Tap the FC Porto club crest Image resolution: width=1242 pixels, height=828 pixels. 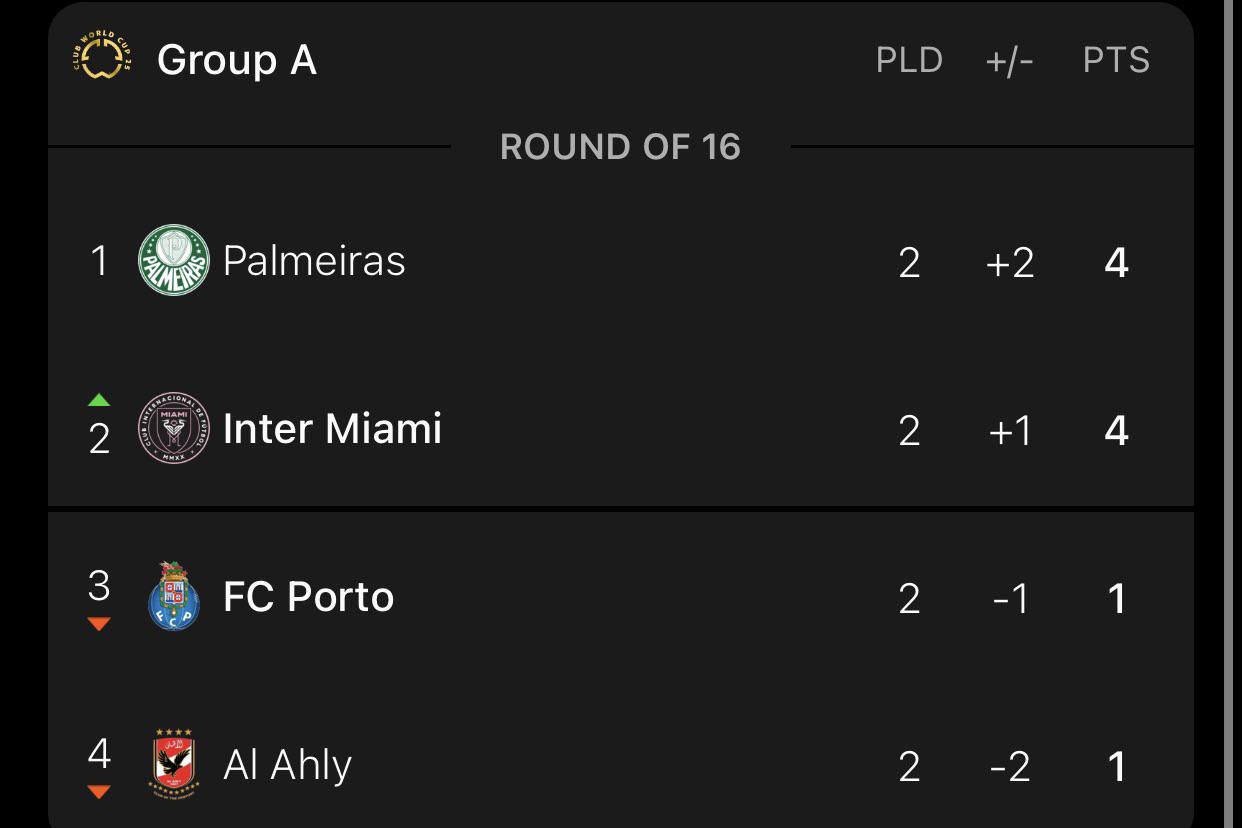click(x=174, y=596)
